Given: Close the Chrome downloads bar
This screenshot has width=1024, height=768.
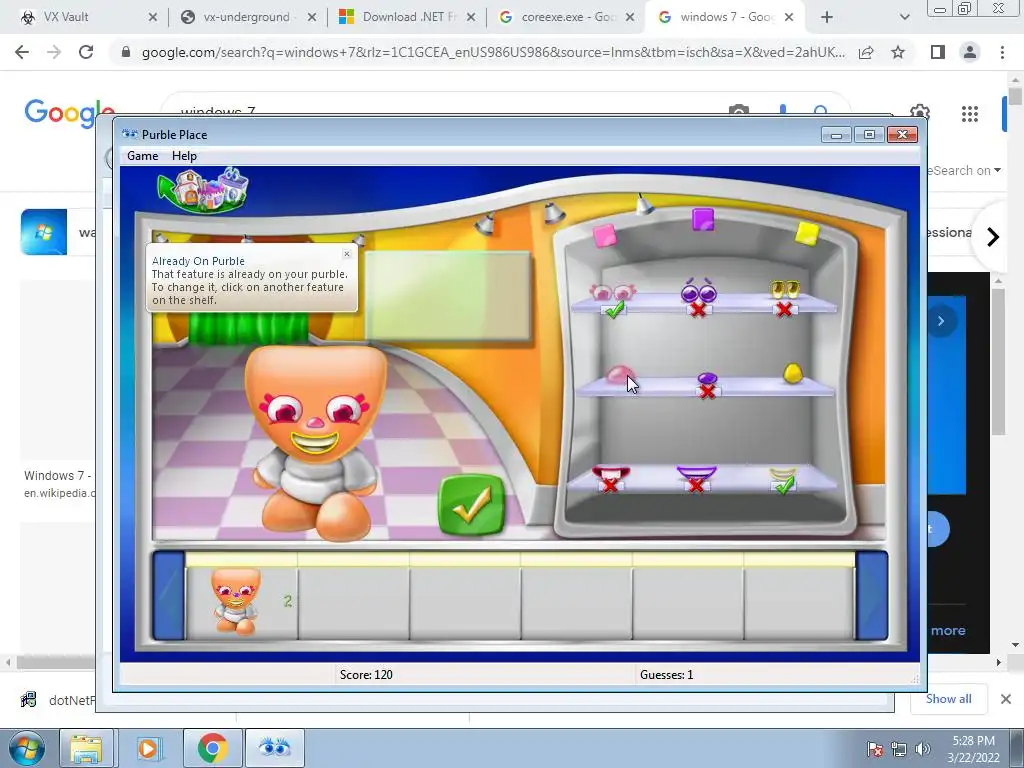Looking at the screenshot, I should click(1006, 699).
